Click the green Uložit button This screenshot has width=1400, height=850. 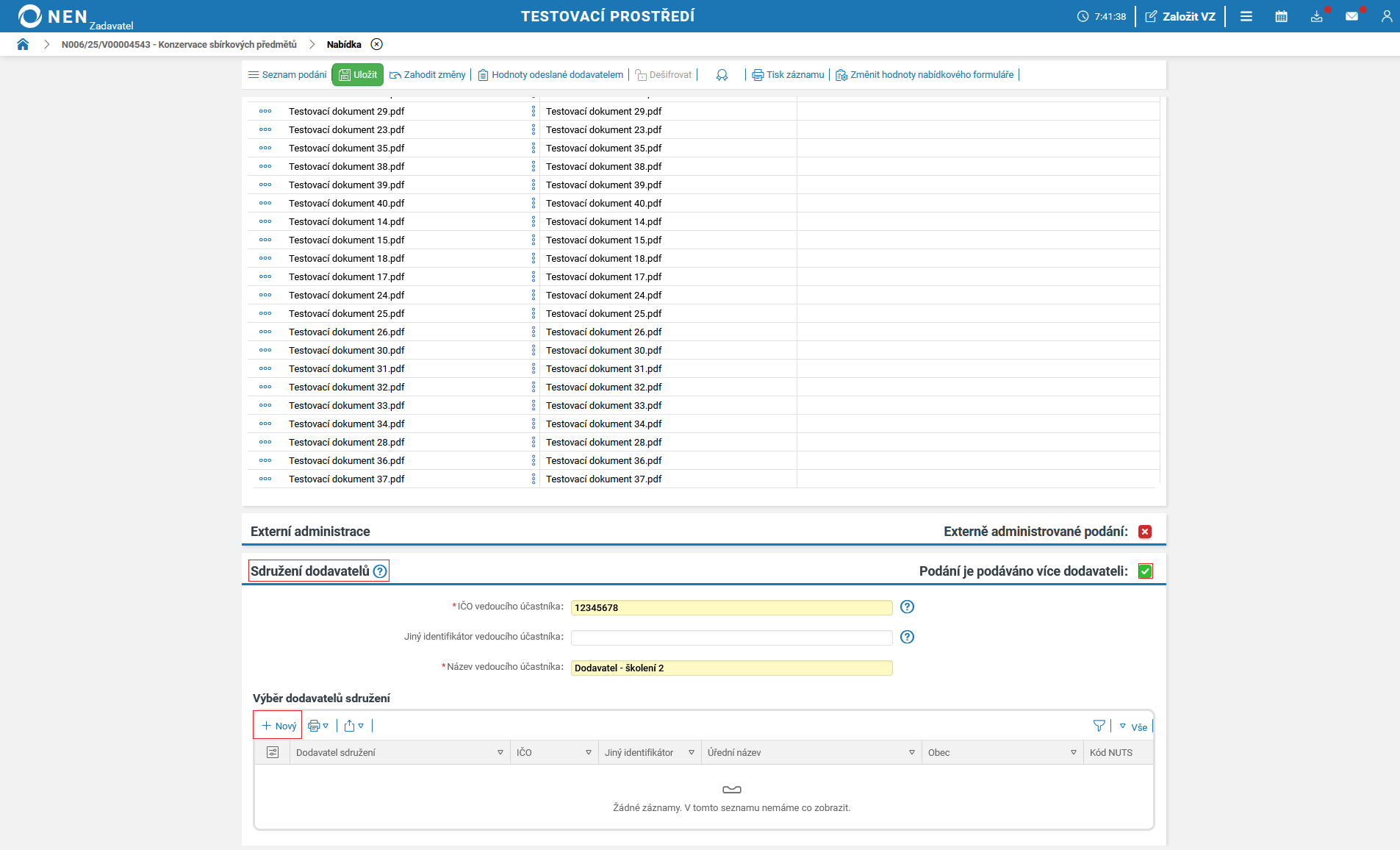(x=358, y=74)
